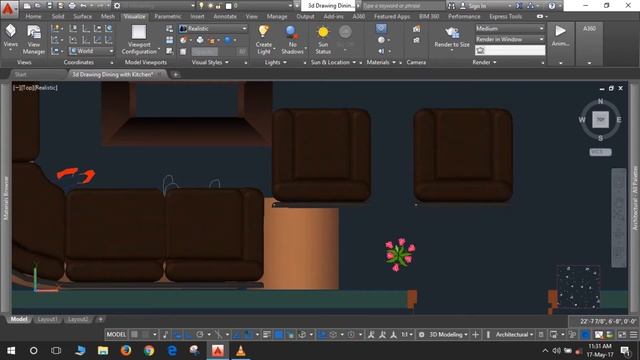
Task: Open the Materials Browser icon in ribbon
Action: [x=381, y=29]
